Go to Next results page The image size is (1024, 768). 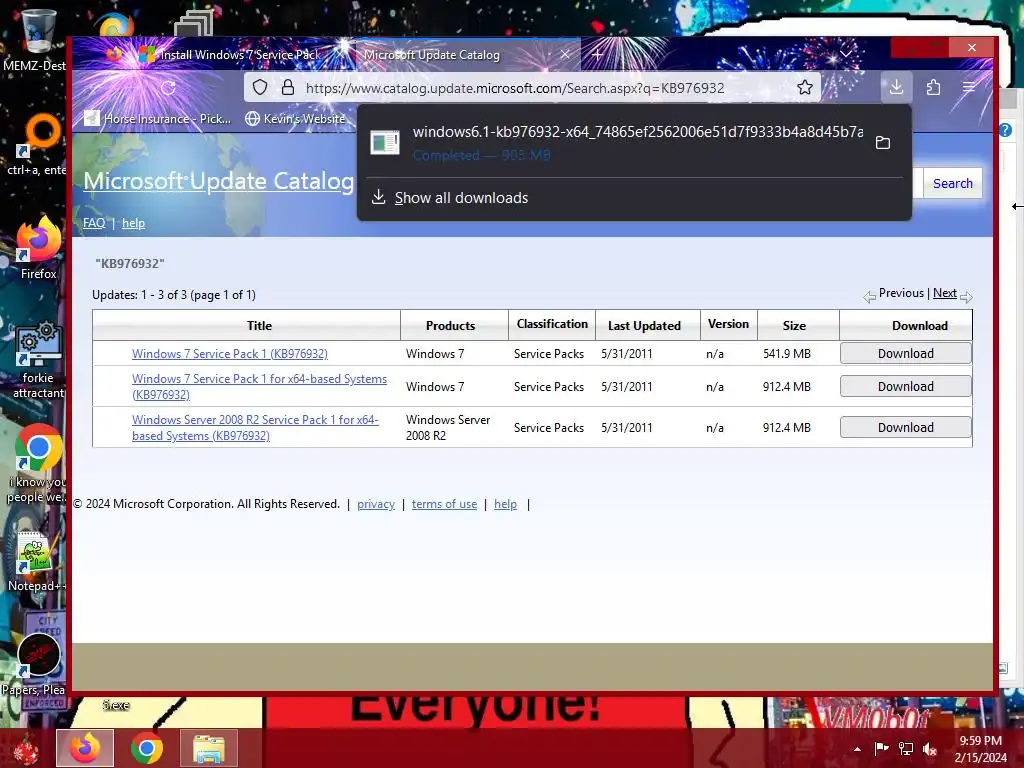944,293
